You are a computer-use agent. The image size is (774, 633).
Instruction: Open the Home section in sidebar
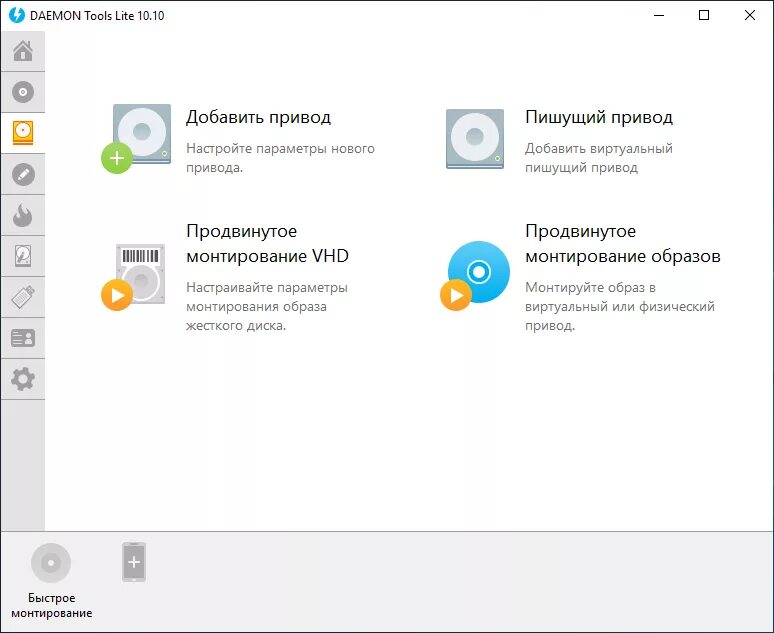(x=23, y=51)
